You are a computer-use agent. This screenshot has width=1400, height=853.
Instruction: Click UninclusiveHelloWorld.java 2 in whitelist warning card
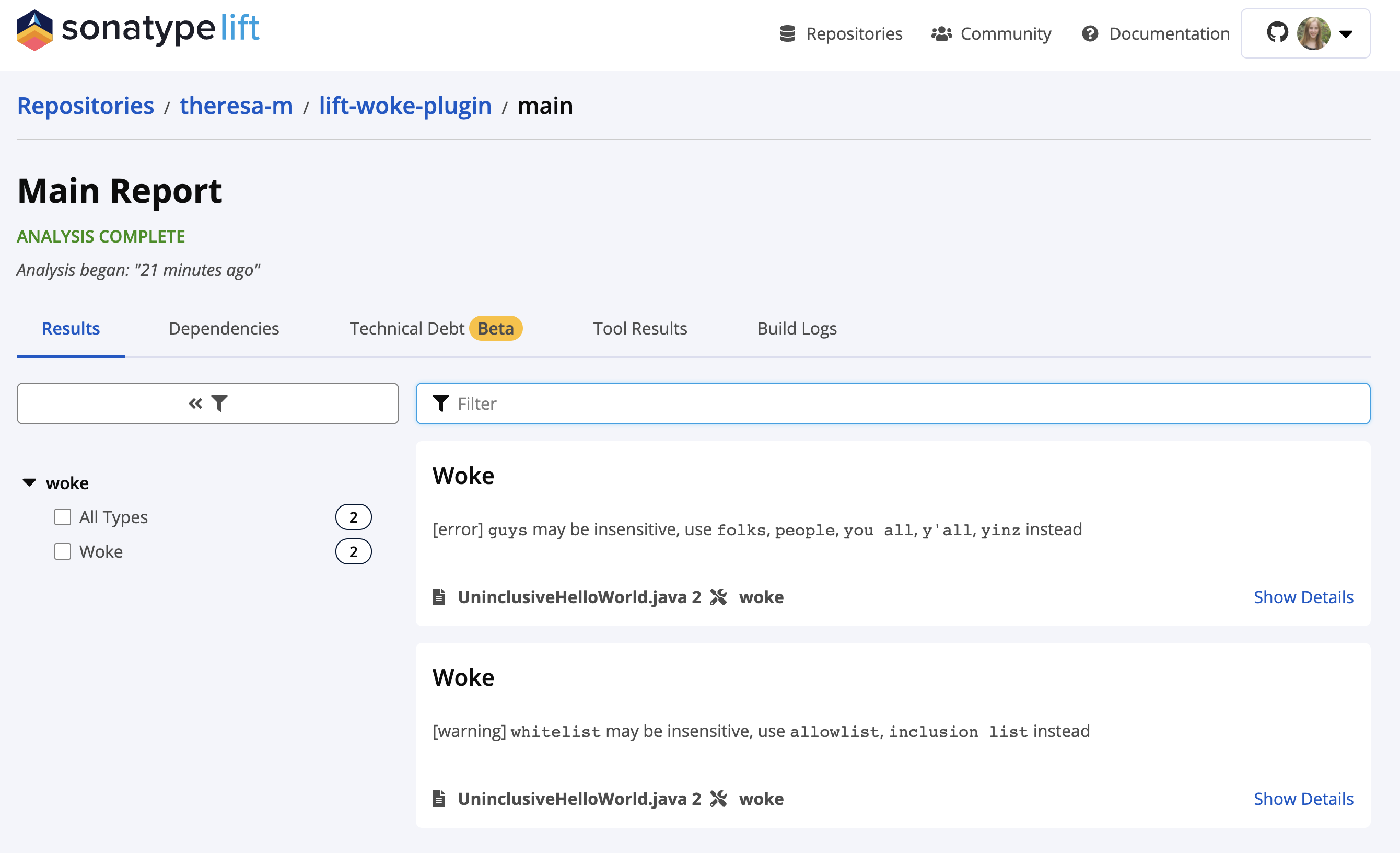[579, 799]
